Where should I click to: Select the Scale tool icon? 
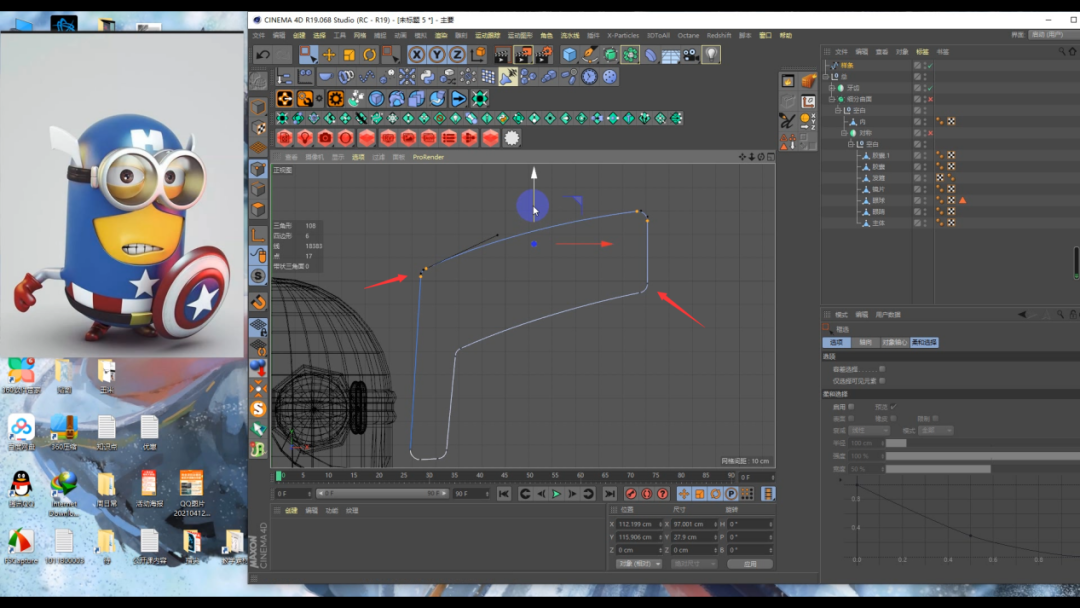pos(349,54)
